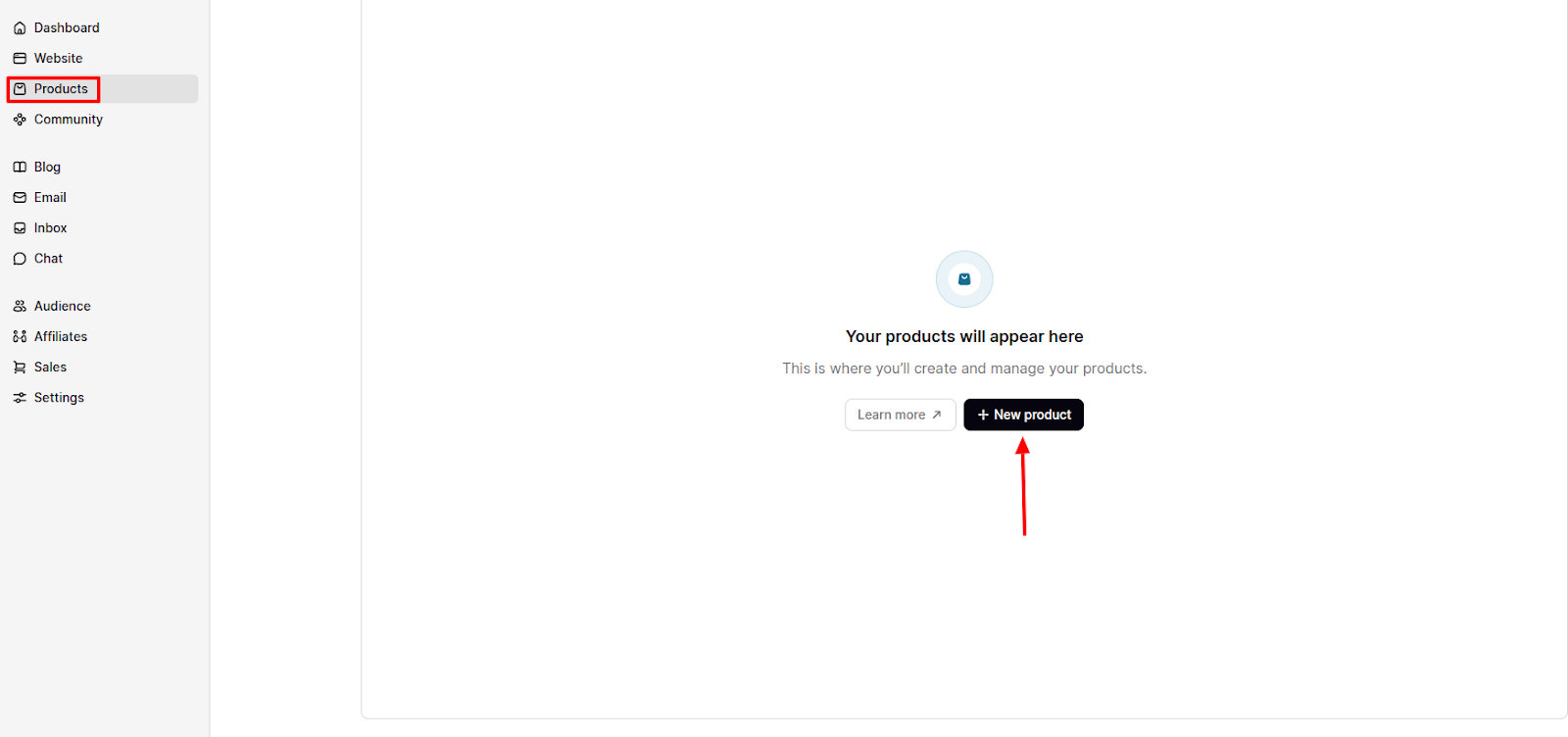
Task: Click the Products bag icon
Action: 20,88
